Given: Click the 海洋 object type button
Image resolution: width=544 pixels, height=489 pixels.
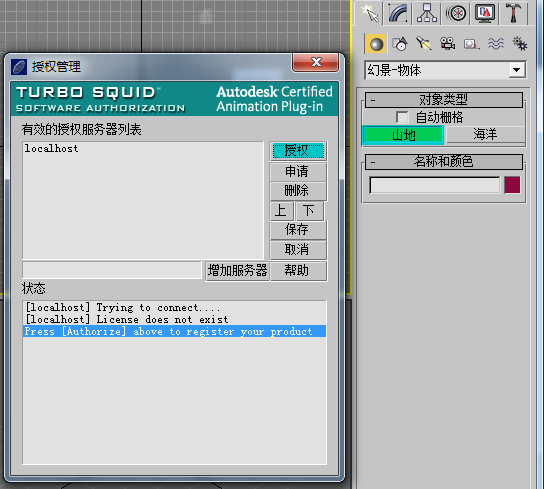Looking at the screenshot, I should (x=485, y=135).
